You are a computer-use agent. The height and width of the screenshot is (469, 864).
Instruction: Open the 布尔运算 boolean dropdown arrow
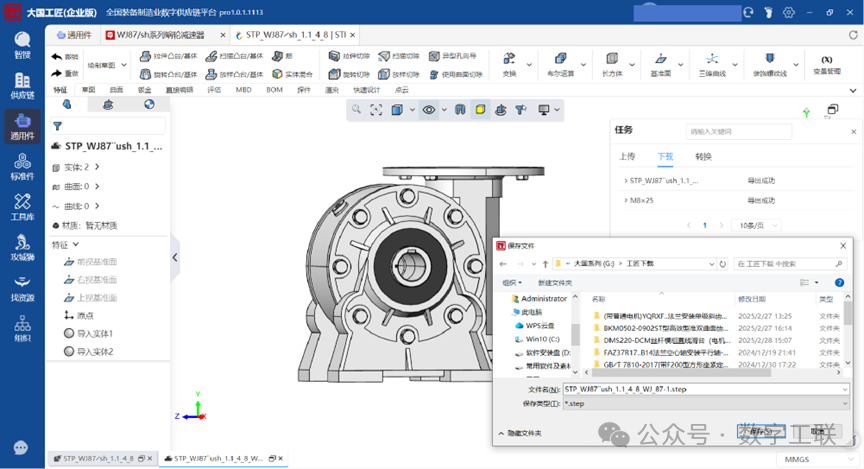coord(584,65)
